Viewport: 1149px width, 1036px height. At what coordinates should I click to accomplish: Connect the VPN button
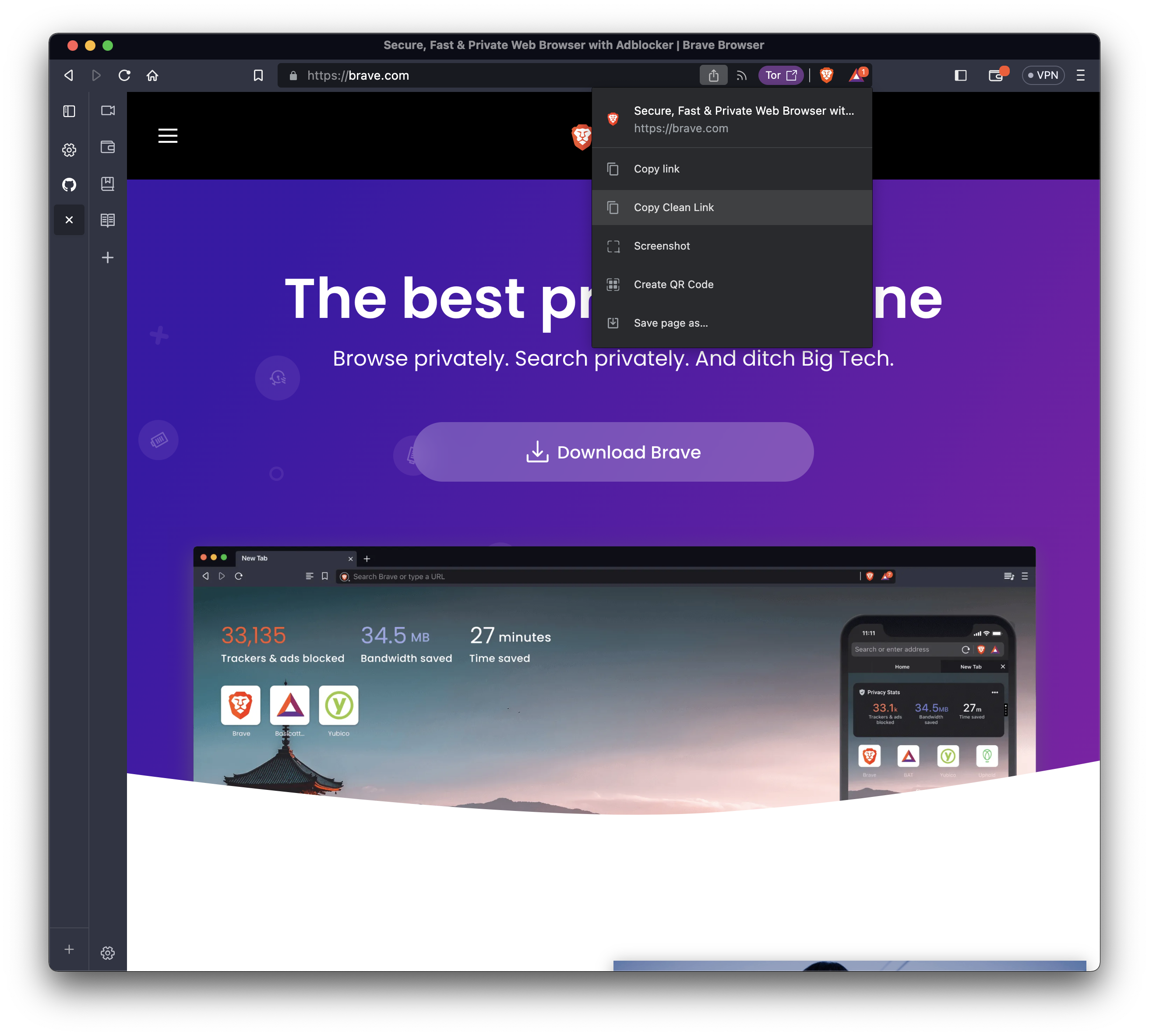1043,75
